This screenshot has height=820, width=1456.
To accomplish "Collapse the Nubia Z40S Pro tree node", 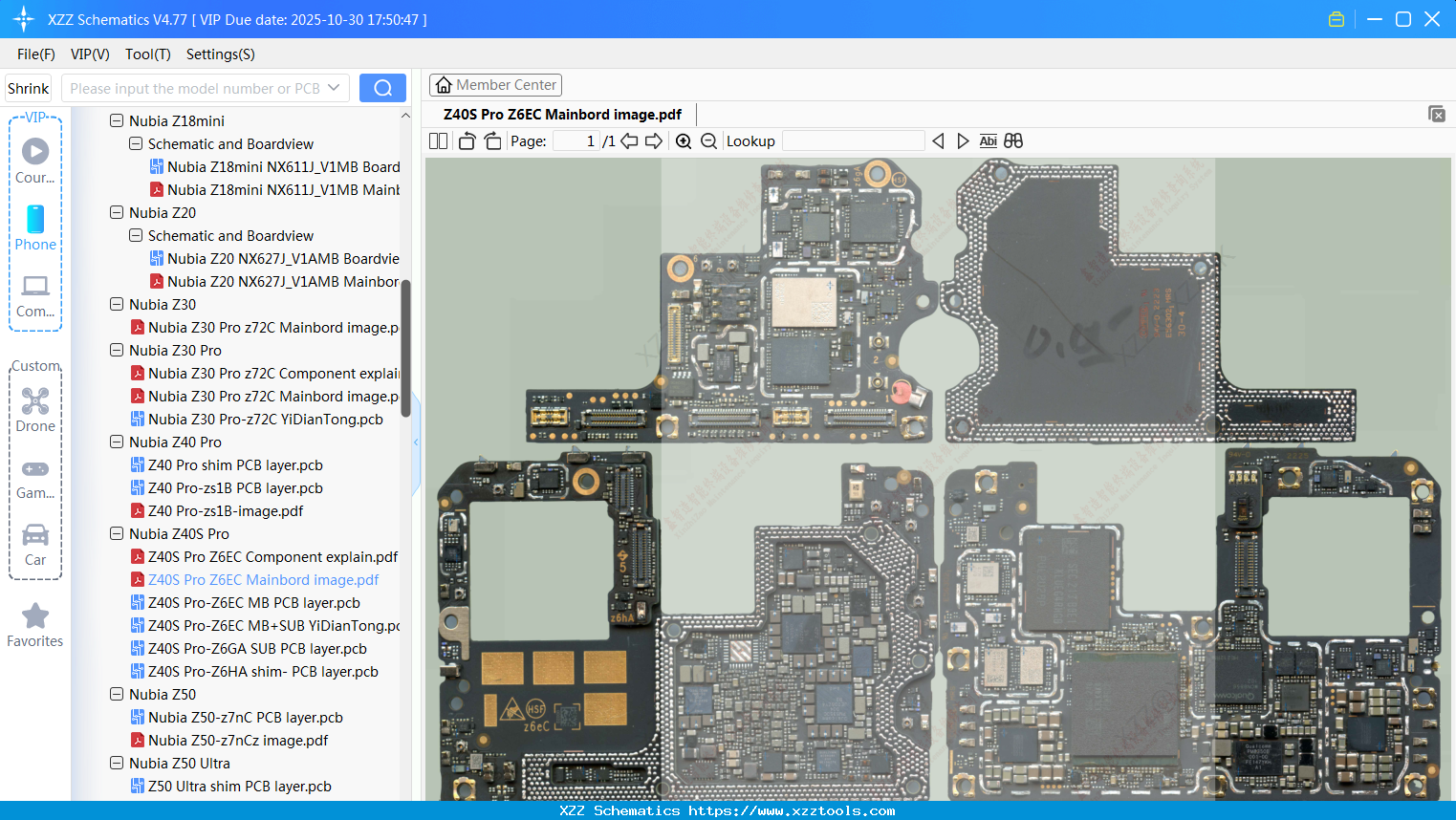I will (116, 533).
